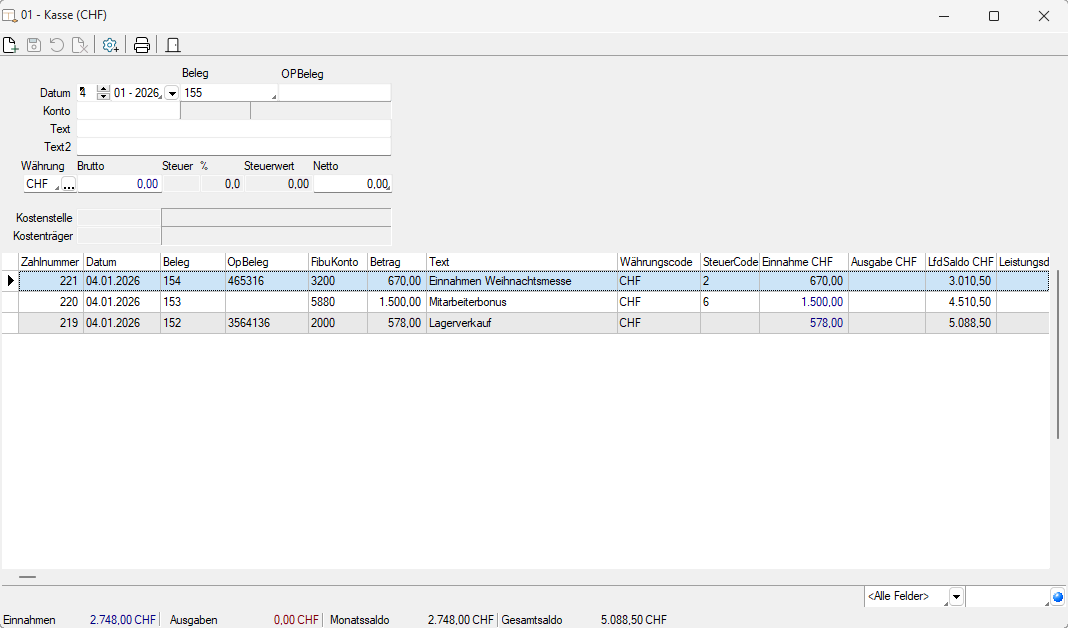Create a new cash entry via toolbar
The image size is (1068, 628).
click(x=11, y=45)
